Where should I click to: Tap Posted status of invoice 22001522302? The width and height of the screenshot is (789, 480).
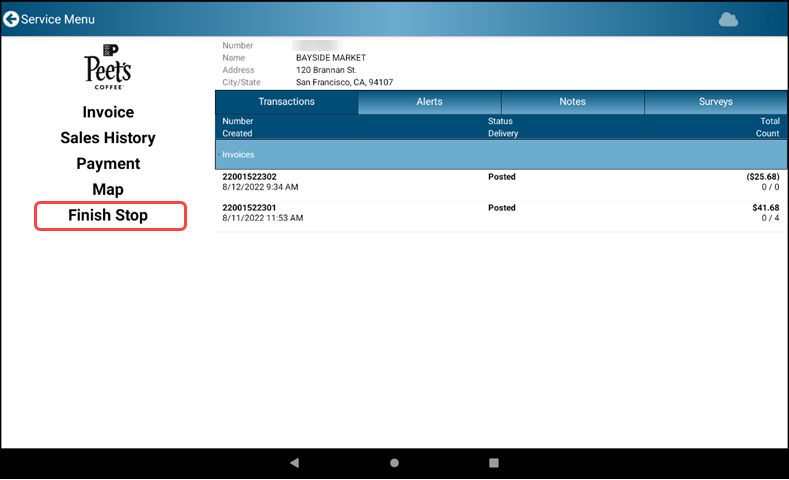click(502, 177)
